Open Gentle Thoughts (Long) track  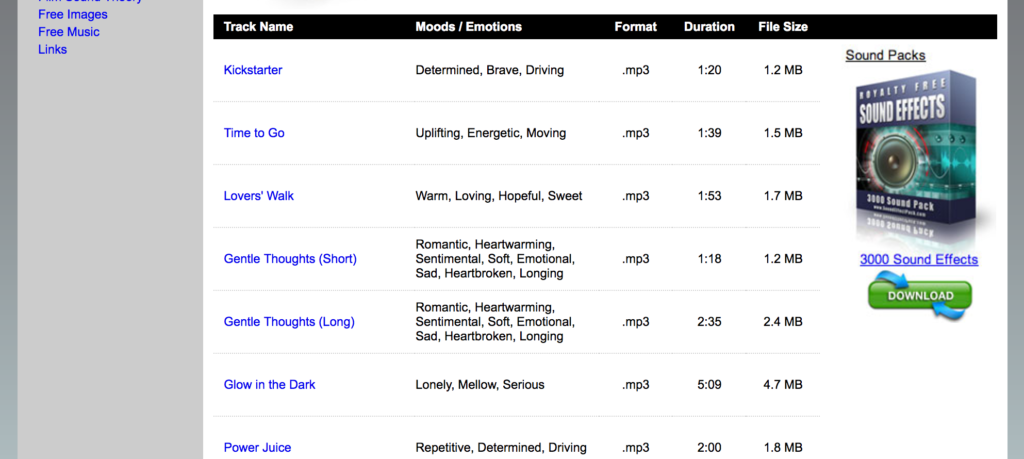coord(289,322)
